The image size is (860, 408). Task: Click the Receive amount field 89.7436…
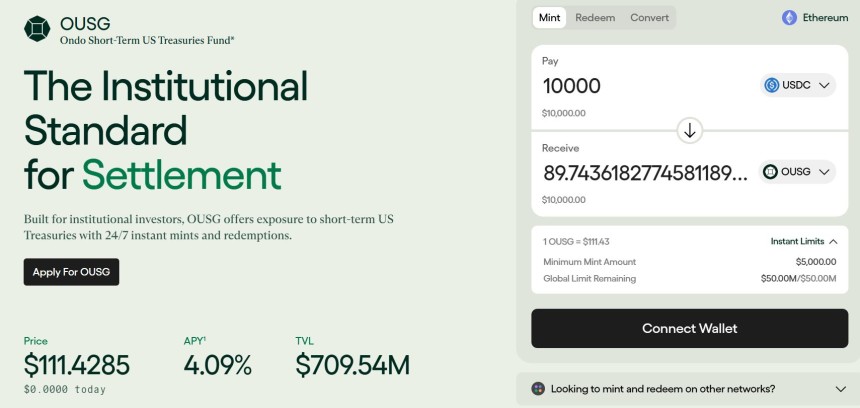tap(645, 173)
